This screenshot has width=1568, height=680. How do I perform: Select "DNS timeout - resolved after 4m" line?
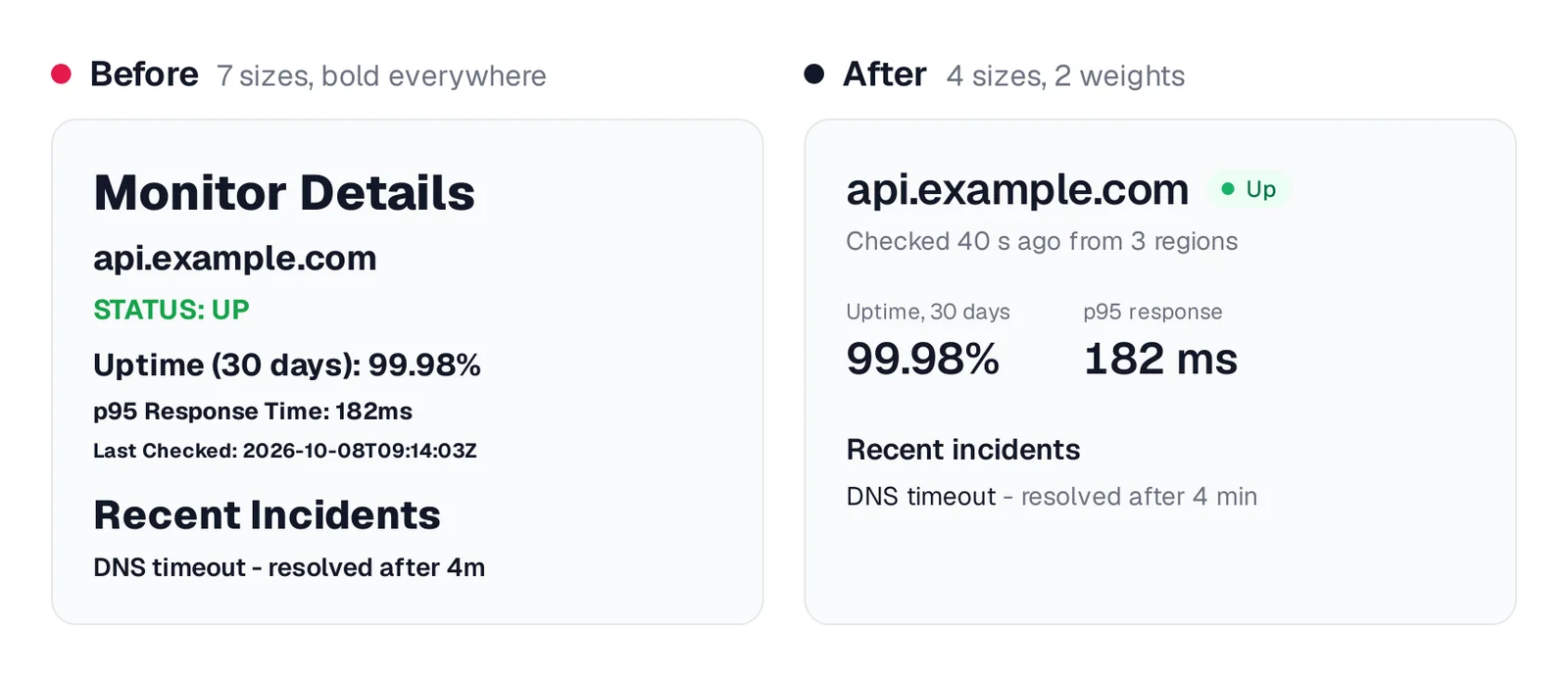pyautogui.click(x=289, y=567)
